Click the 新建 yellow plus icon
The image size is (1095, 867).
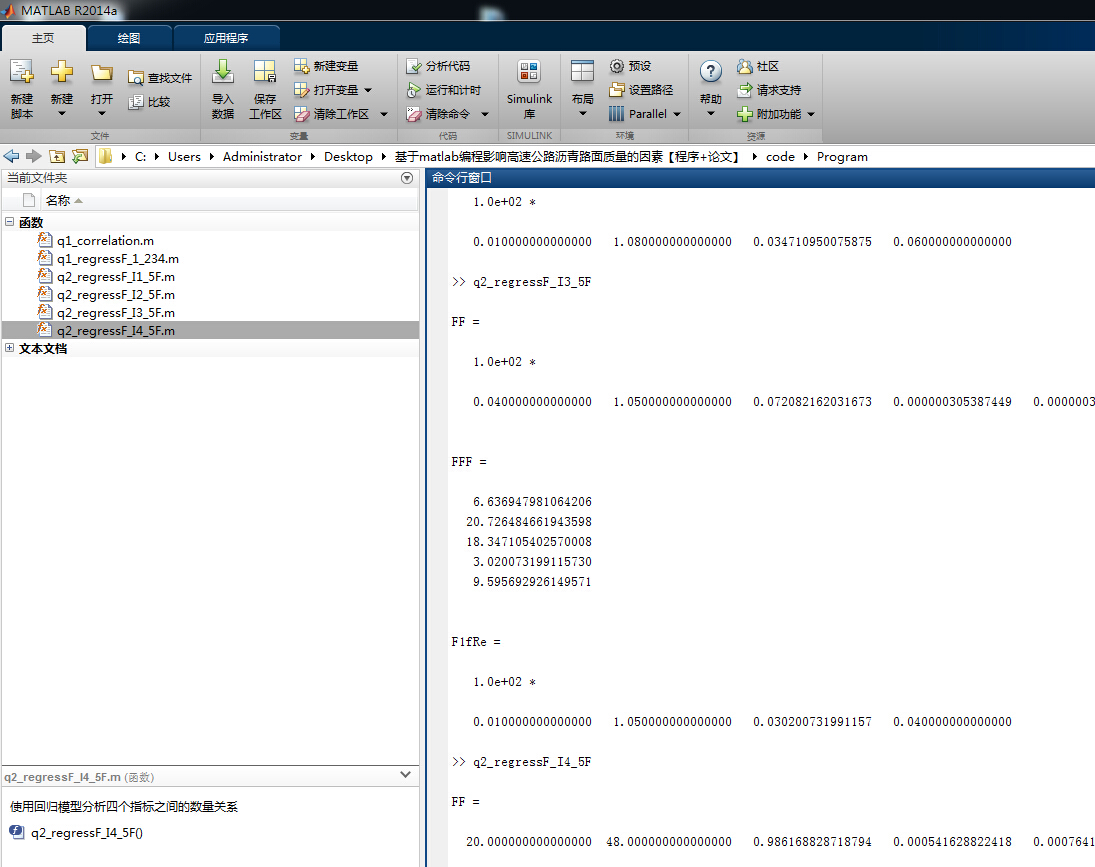[61, 72]
